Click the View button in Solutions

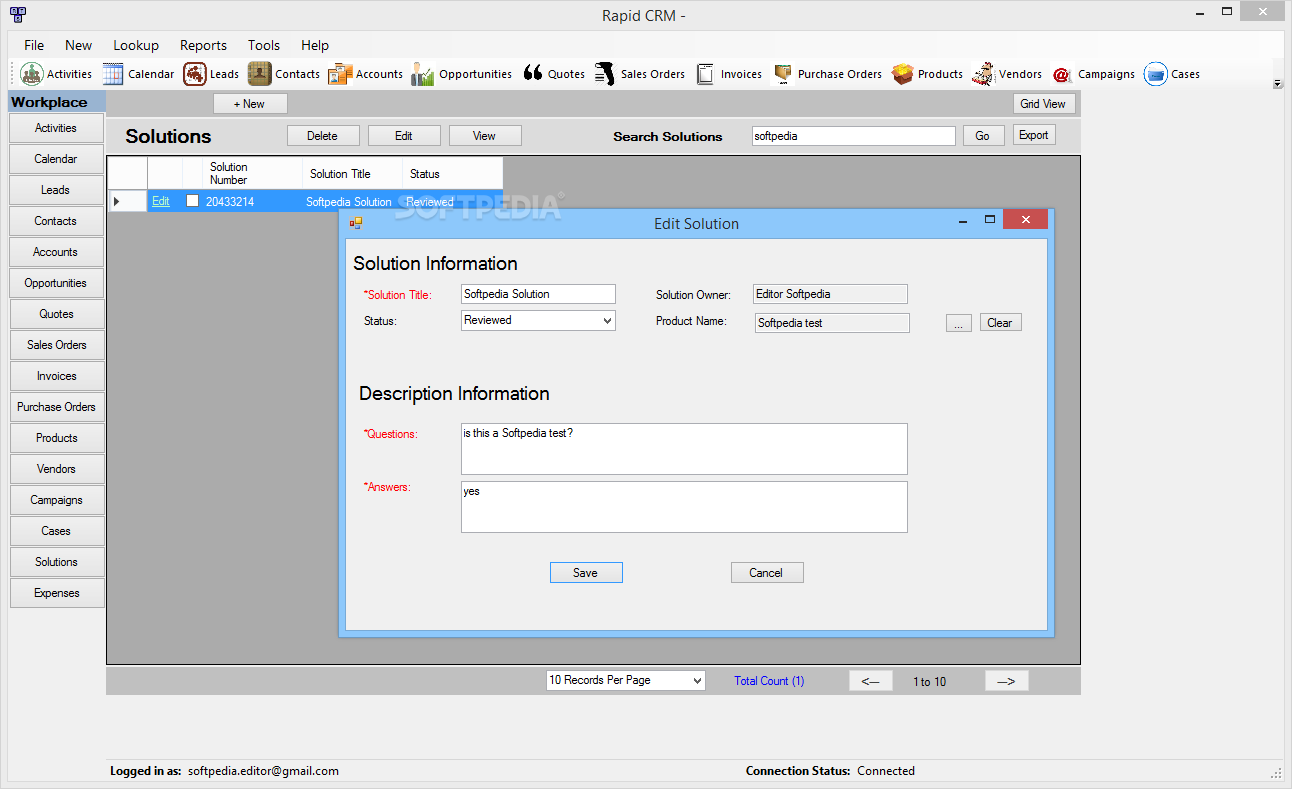click(485, 136)
